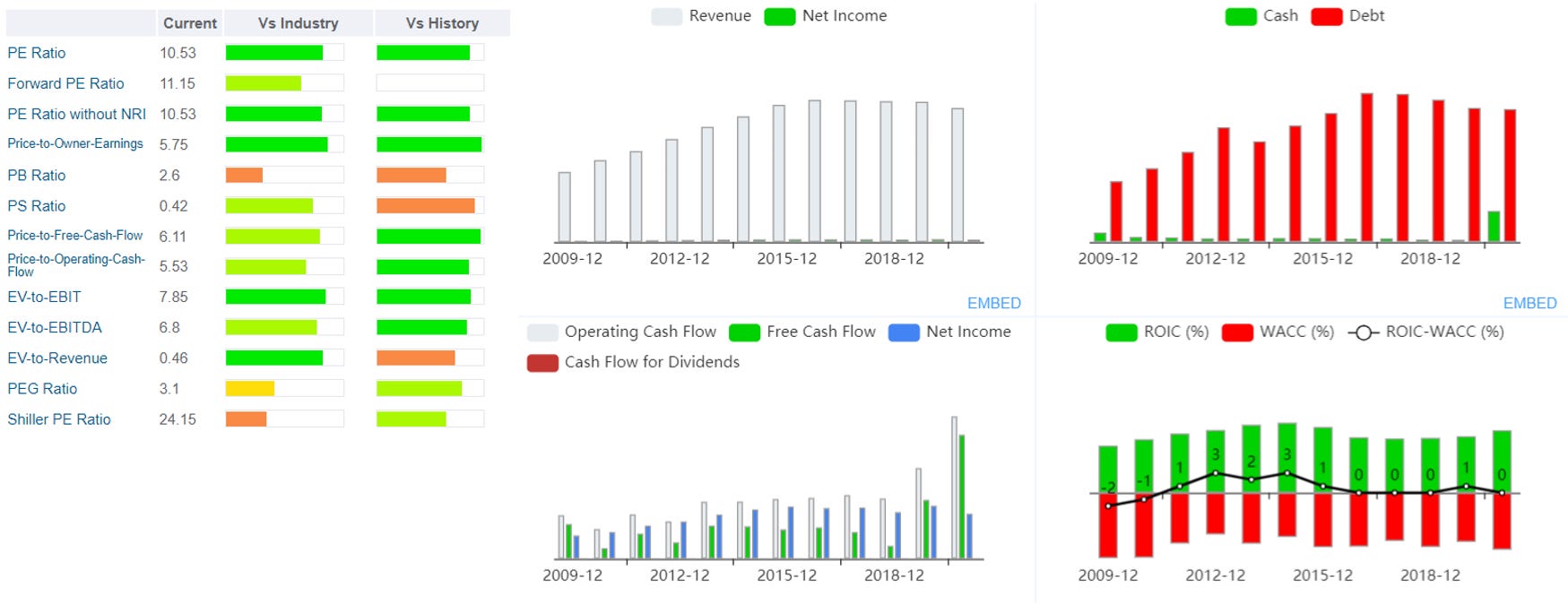Click the Current column header
The image size is (1568, 604).
click(x=190, y=23)
